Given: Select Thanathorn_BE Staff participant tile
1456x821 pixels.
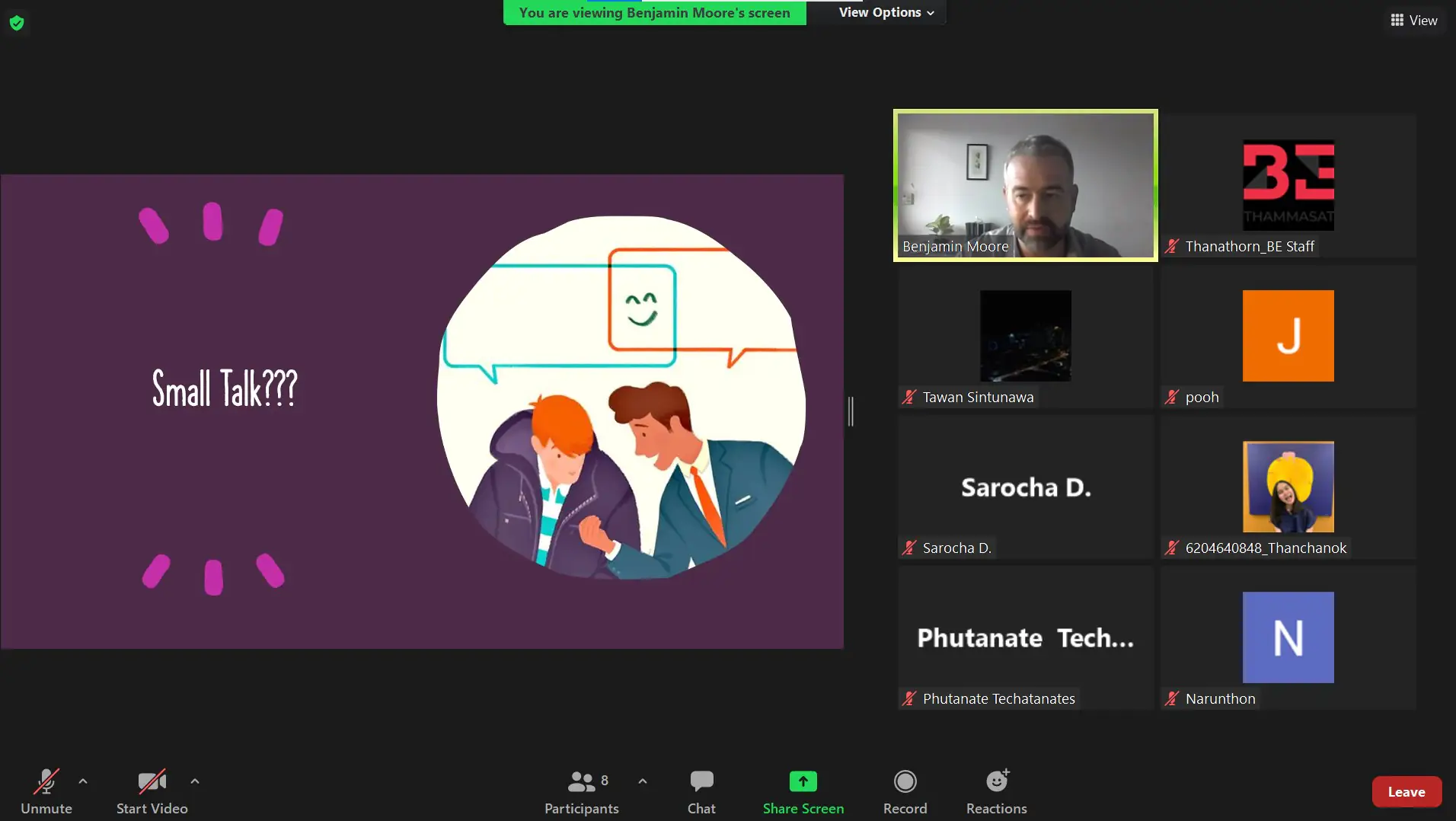Looking at the screenshot, I should pos(1288,185).
